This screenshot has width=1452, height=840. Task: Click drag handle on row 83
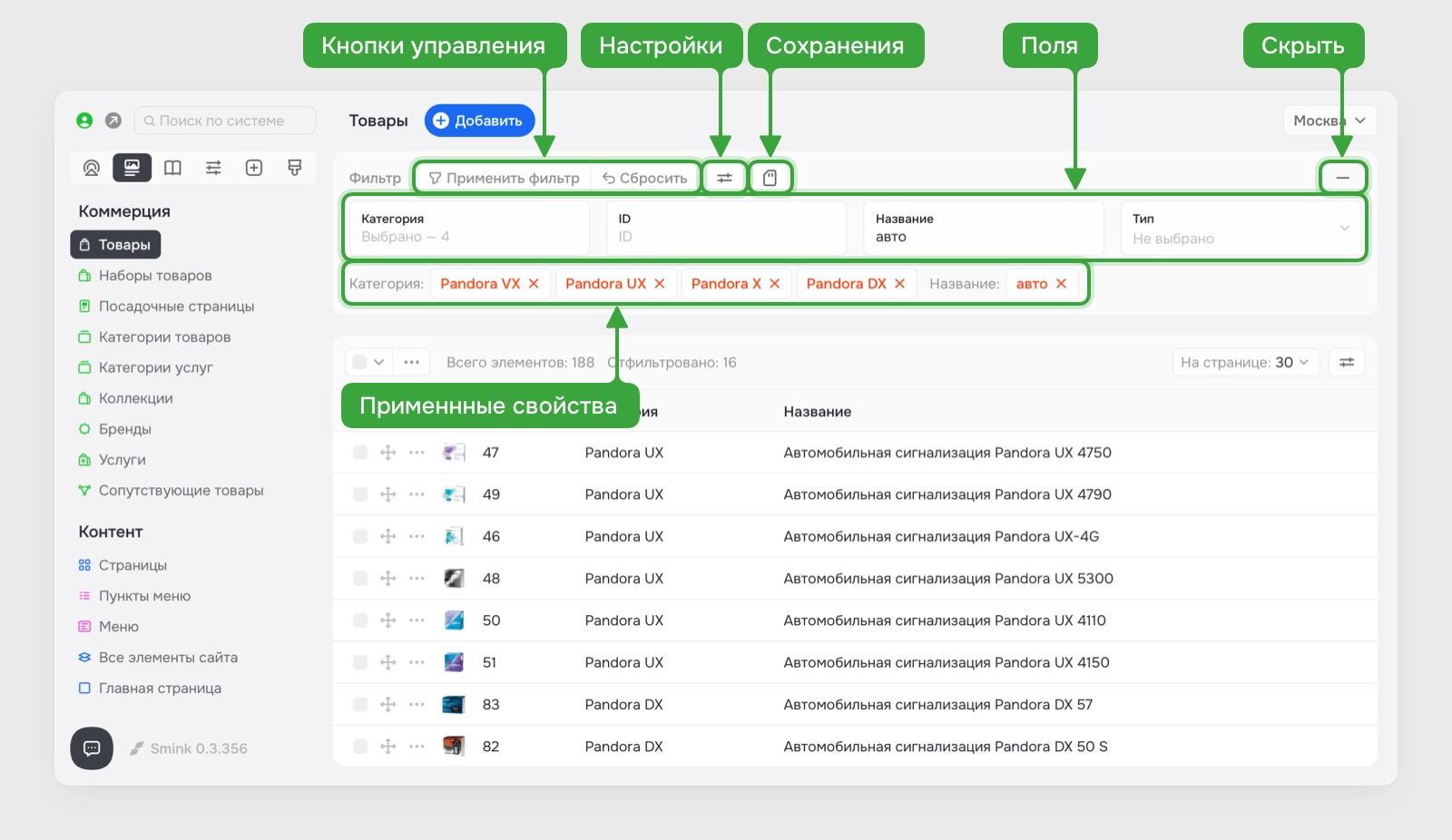point(388,704)
